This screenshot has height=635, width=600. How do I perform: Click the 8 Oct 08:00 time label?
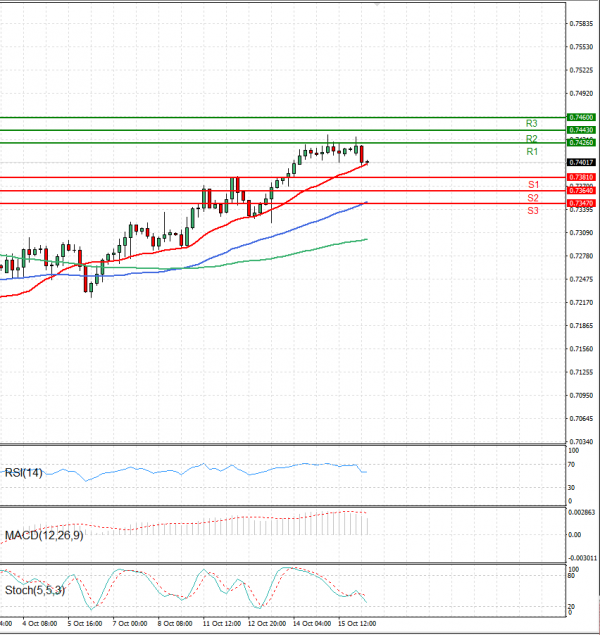tap(175, 624)
